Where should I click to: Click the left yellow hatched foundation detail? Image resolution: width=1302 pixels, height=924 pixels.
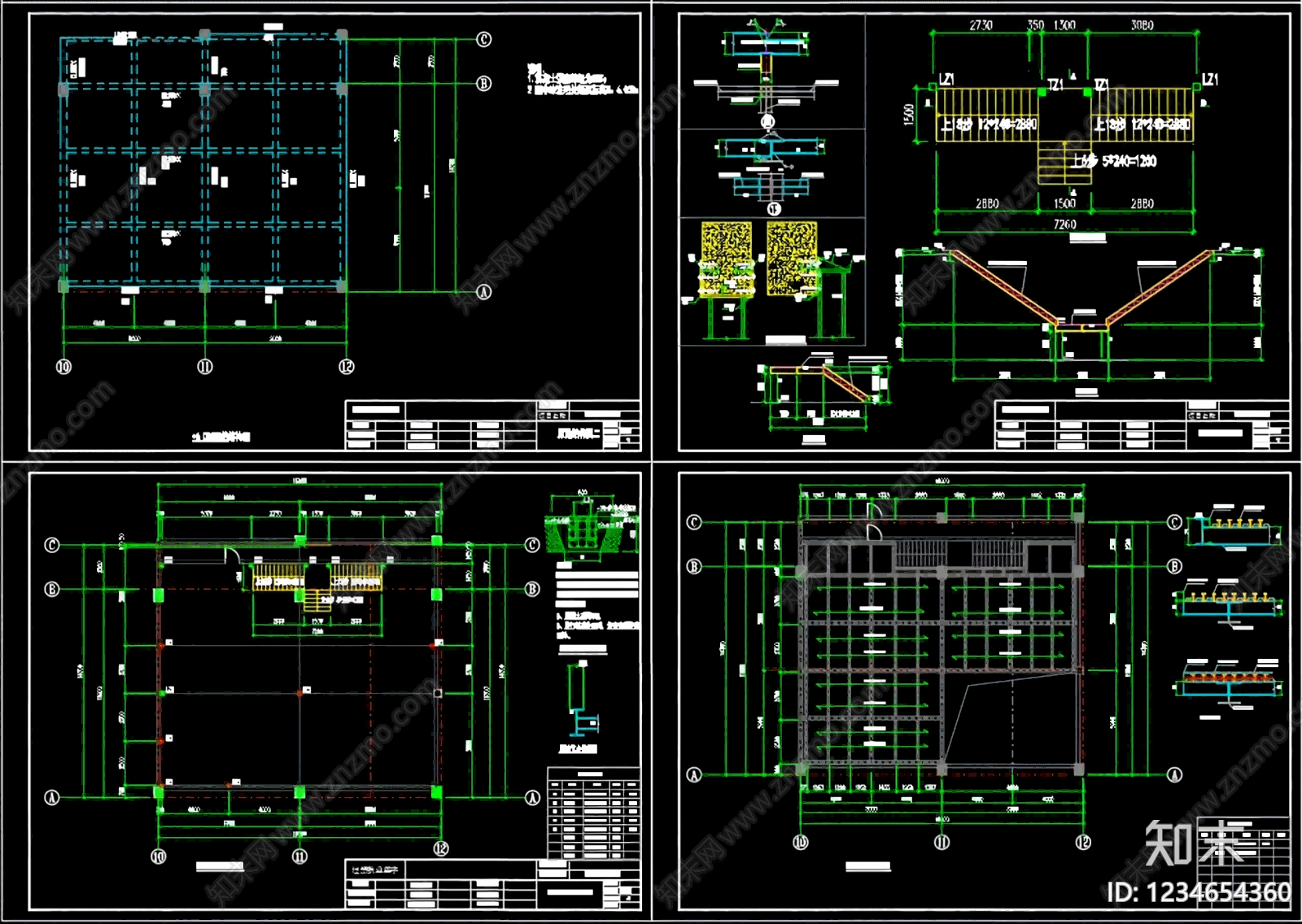point(726,259)
